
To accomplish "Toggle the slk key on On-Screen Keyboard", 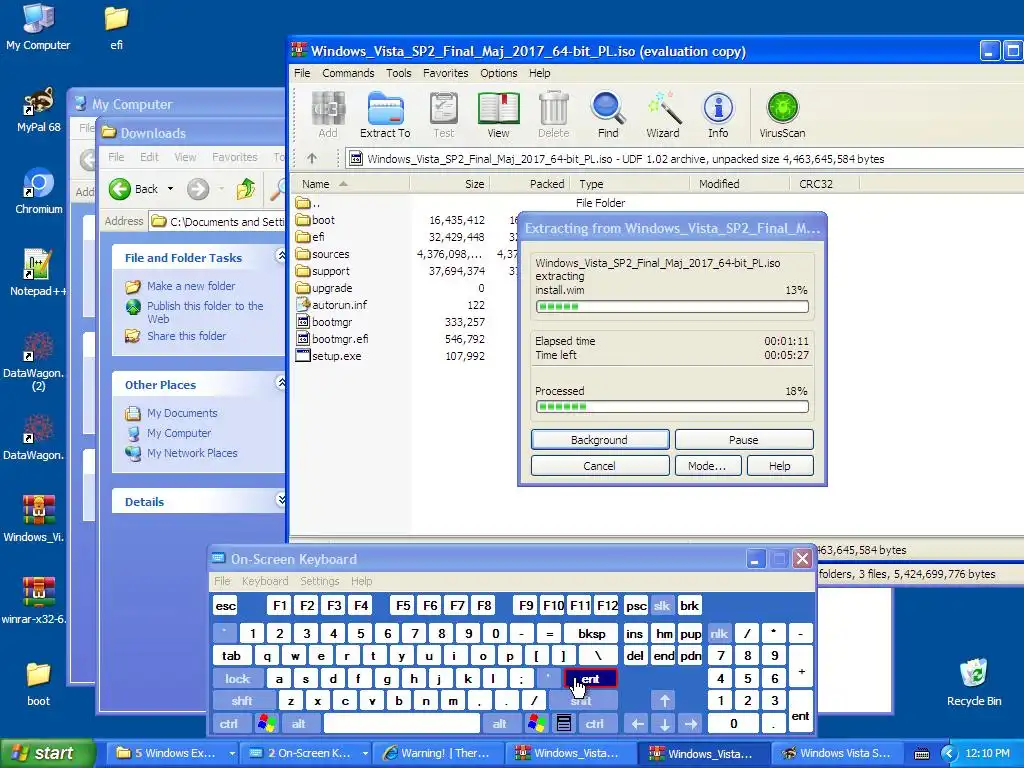I will 662,605.
